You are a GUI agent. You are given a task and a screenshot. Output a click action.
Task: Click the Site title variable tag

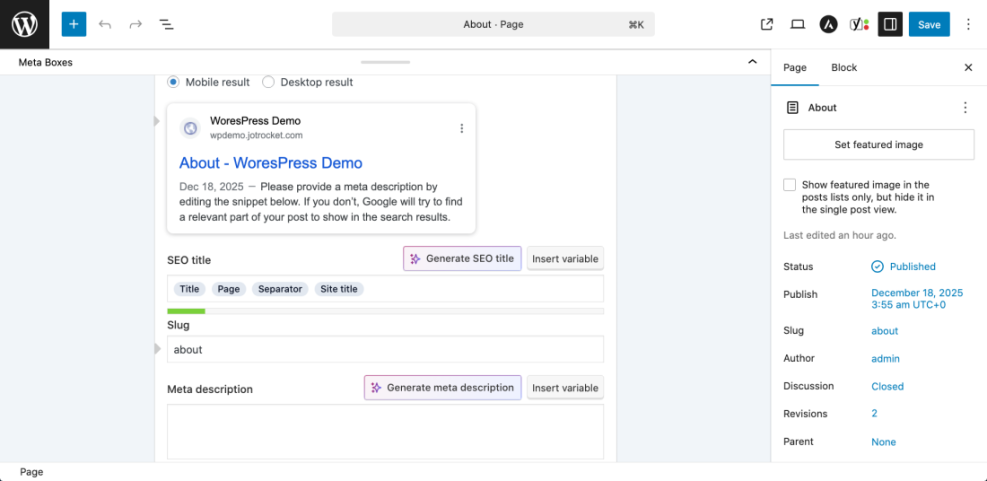(x=339, y=289)
